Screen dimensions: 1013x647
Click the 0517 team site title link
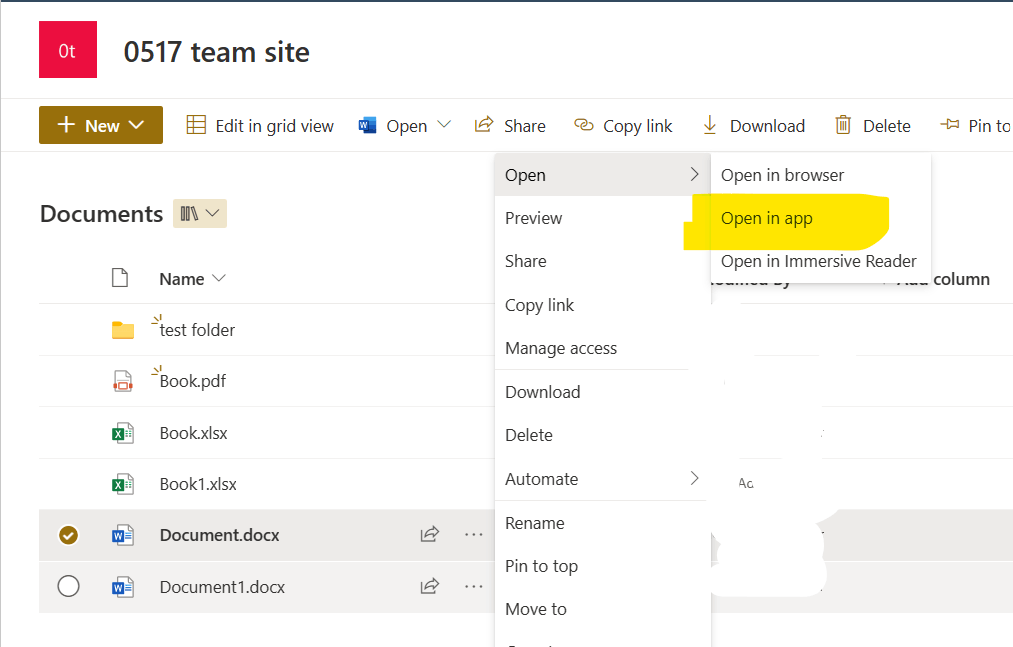216,52
